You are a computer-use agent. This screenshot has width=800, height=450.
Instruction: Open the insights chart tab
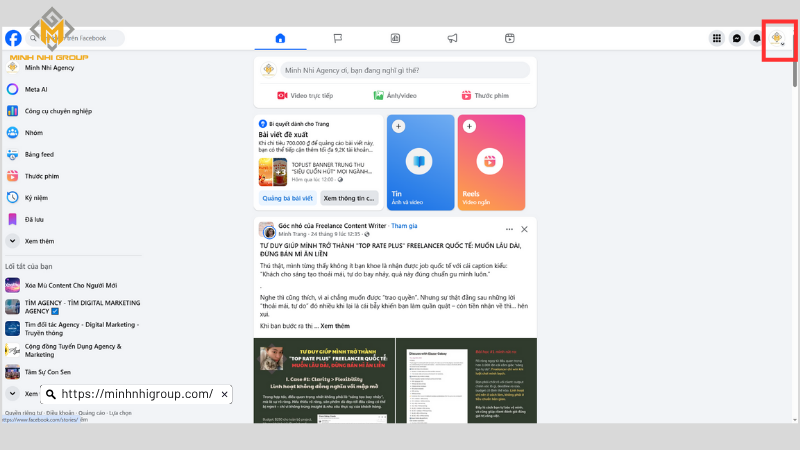tap(395, 38)
